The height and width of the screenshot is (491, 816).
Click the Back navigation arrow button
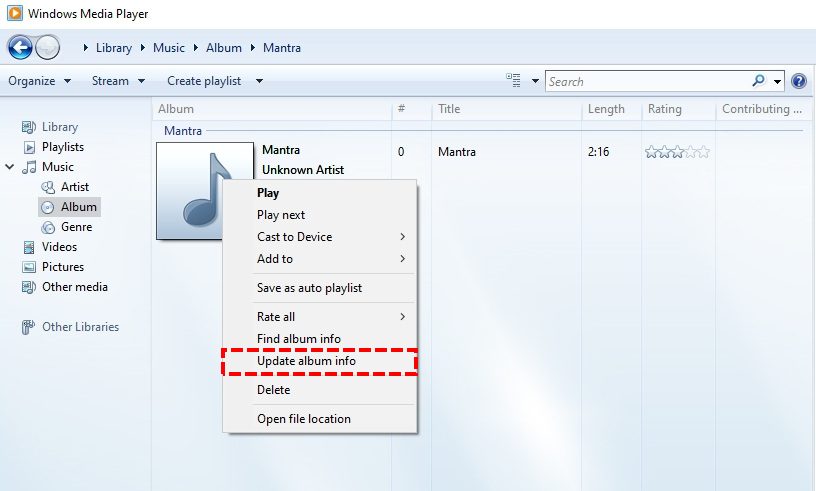coord(20,48)
